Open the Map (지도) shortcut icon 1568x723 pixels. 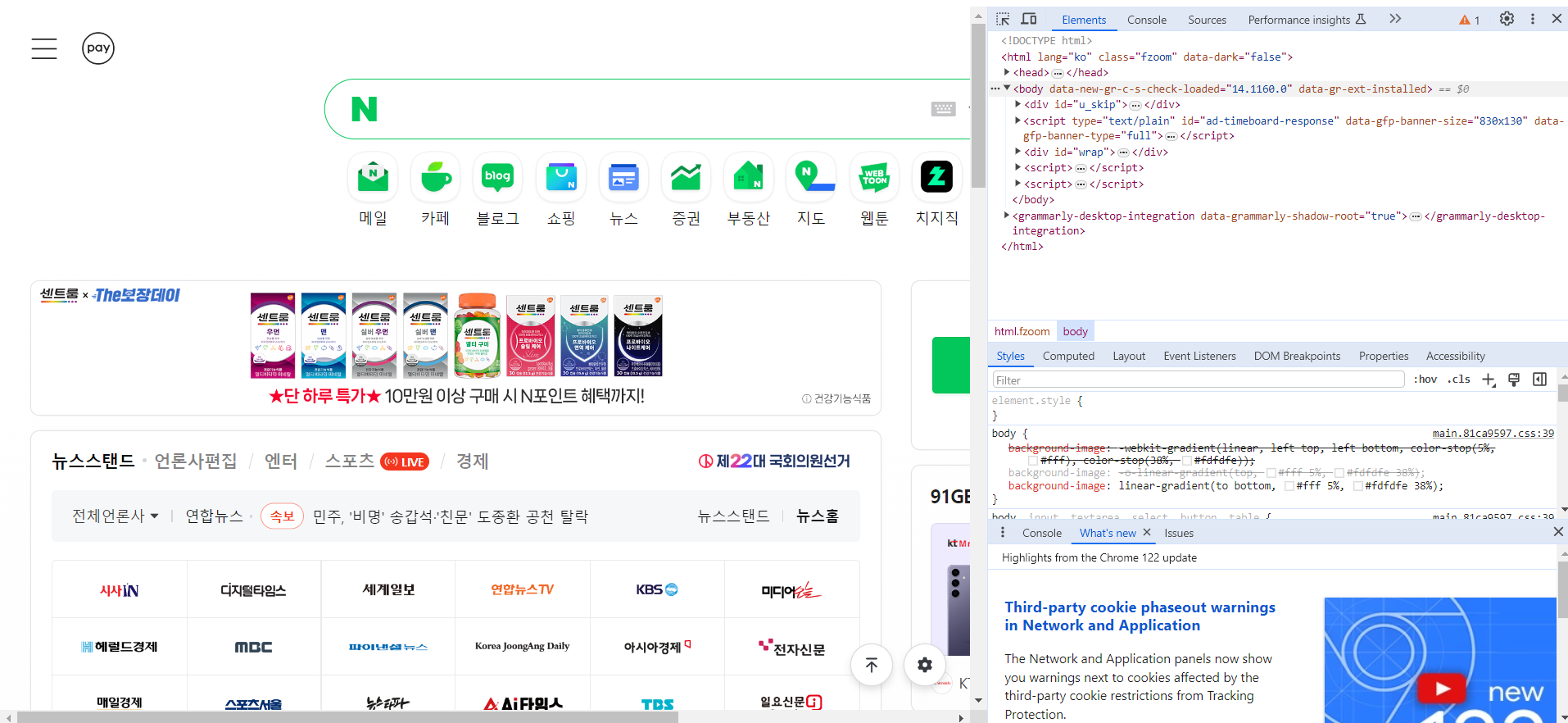click(x=811, y=177)
